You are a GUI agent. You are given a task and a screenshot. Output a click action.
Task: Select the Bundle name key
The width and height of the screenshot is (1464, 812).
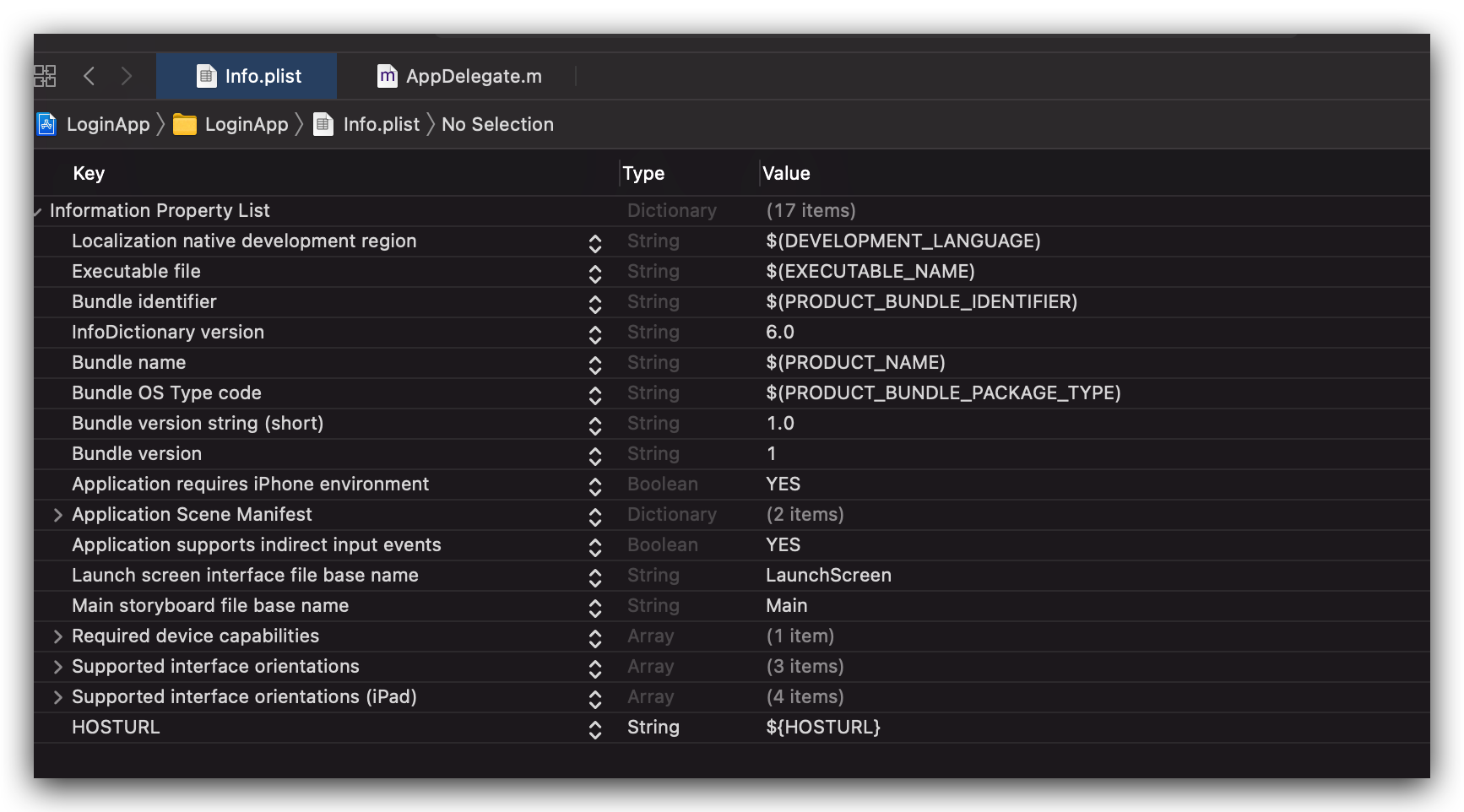tap(129, 362)
